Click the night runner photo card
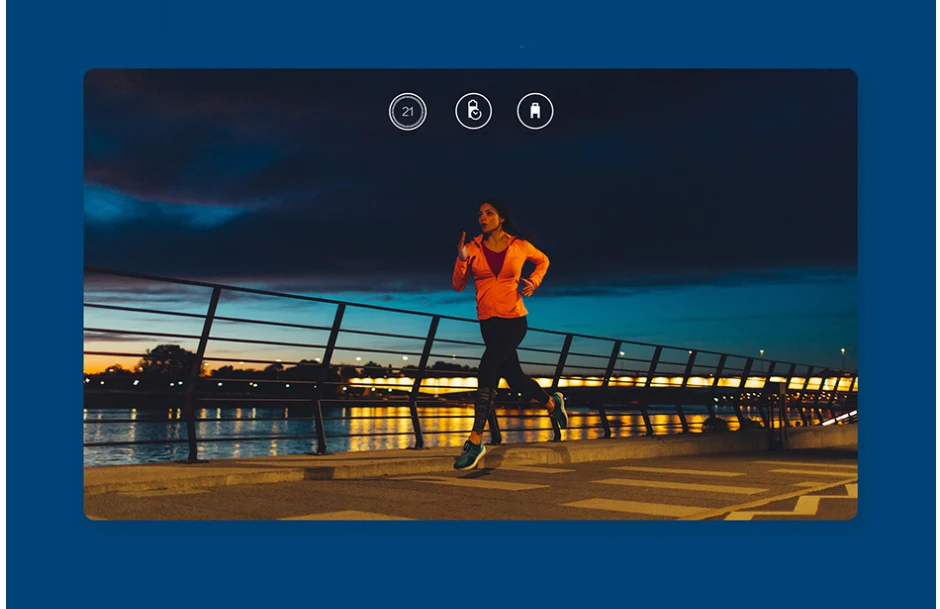940x609 pixels. pyautogui.click(x=471, y=294)
